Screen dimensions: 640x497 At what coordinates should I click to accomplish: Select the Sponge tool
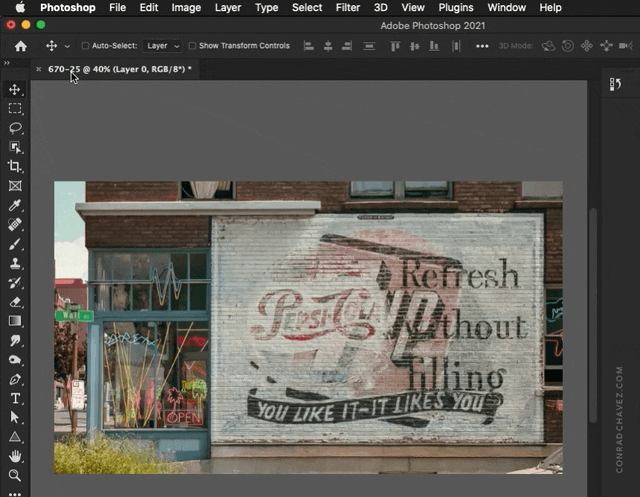click(x=15, y=360)
